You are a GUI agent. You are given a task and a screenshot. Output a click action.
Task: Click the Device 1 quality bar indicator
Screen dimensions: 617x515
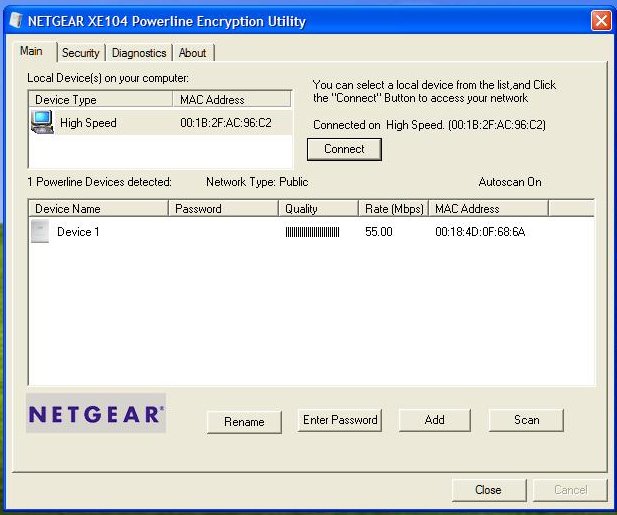point(312,232)
